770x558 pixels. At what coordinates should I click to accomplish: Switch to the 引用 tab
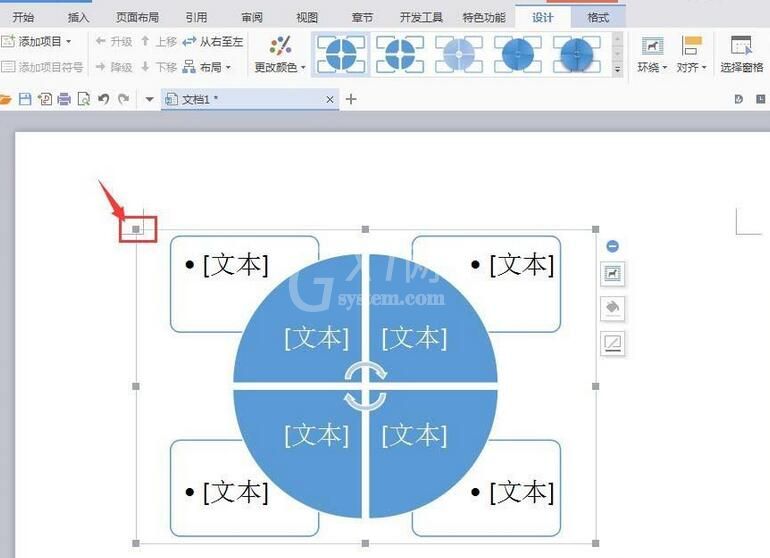[x=196, y=18]
